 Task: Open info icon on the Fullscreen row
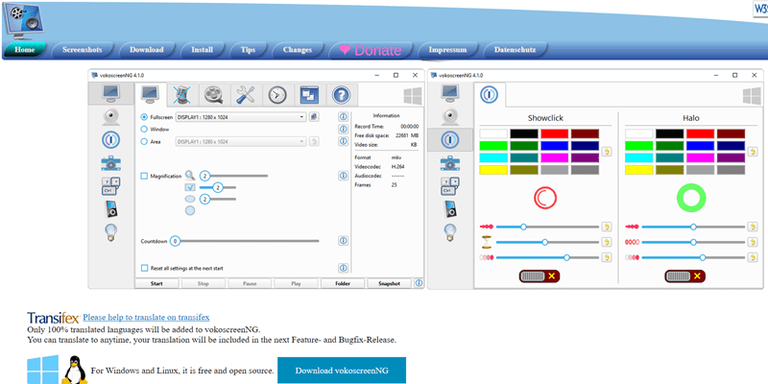pos(343,117)
